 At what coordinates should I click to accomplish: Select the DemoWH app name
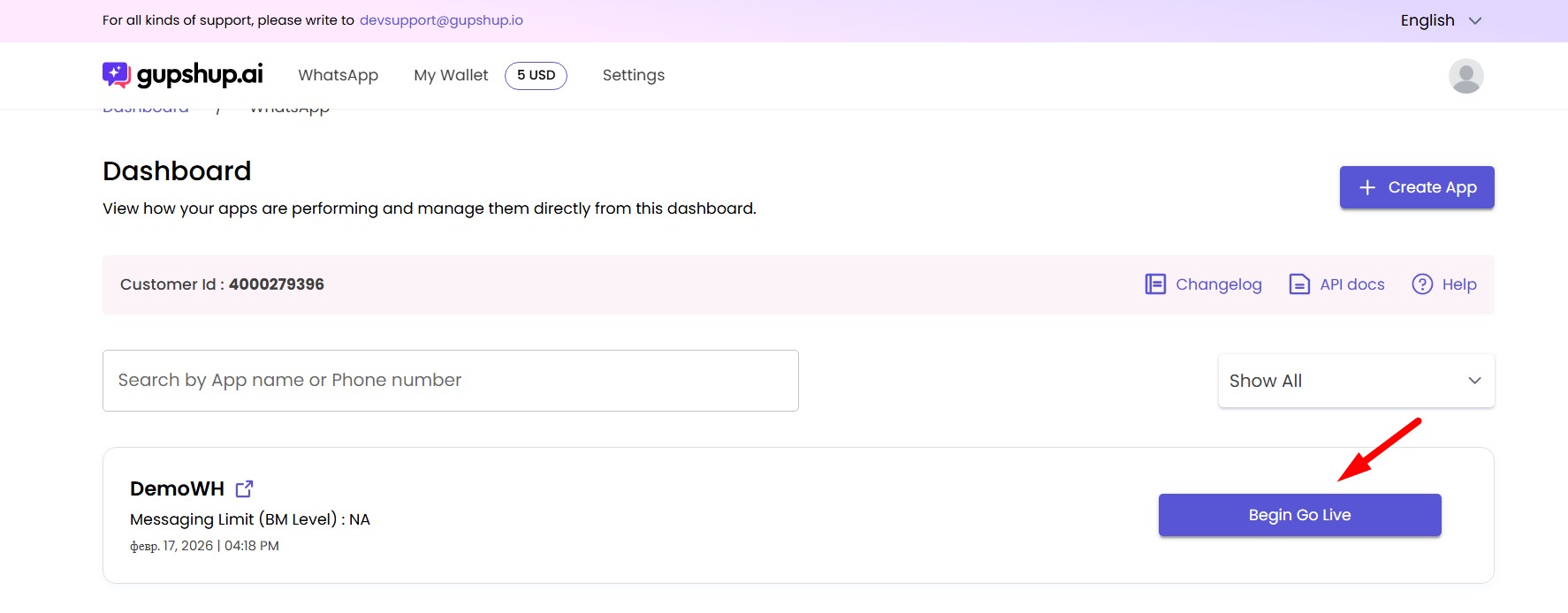click(x=177, y=488)
